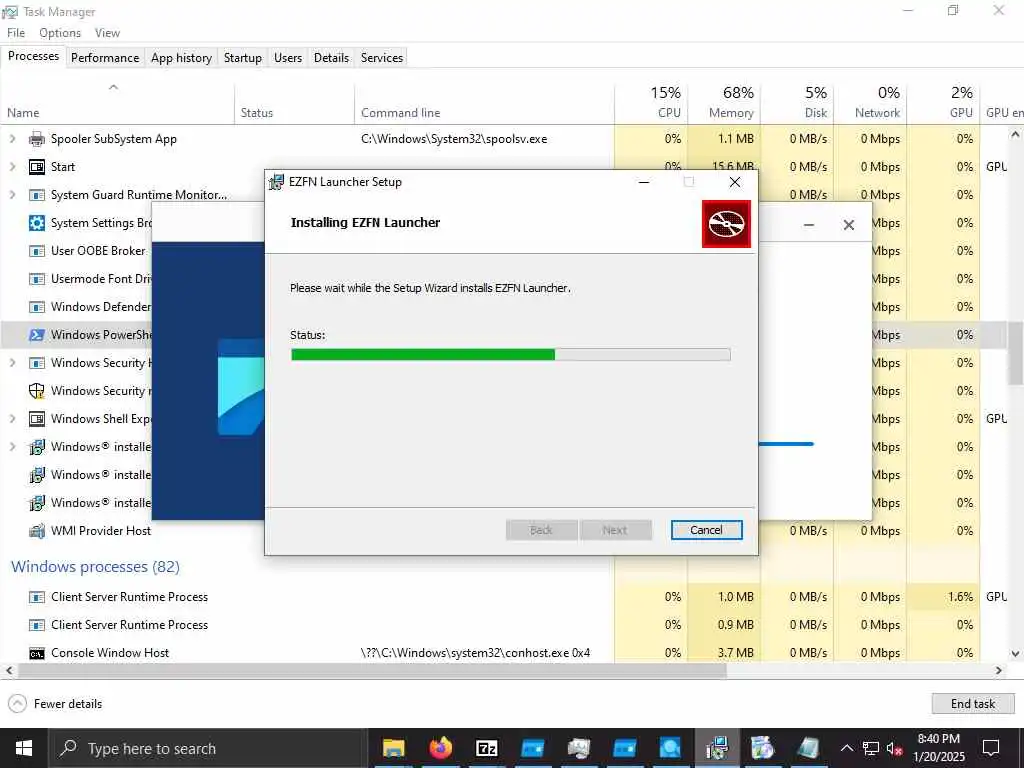Sort by the GPU column header

[x=943, y=104]
